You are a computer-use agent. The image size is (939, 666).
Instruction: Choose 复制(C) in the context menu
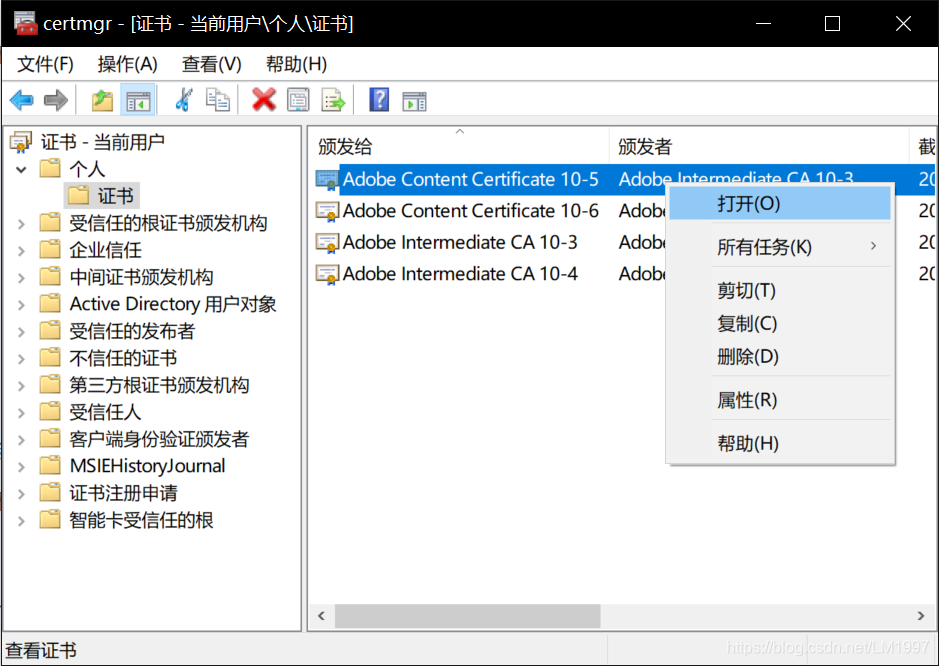pos(780,323)
